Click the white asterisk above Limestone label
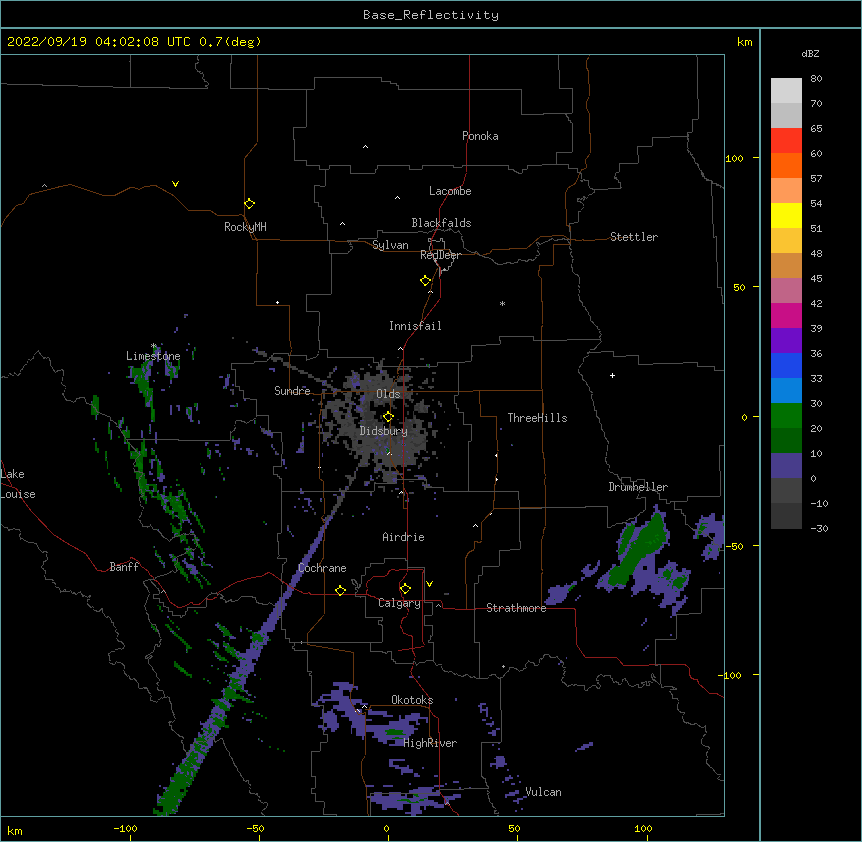Image resolution: width=862 pixels, height=842 pixels. (154, 346)
